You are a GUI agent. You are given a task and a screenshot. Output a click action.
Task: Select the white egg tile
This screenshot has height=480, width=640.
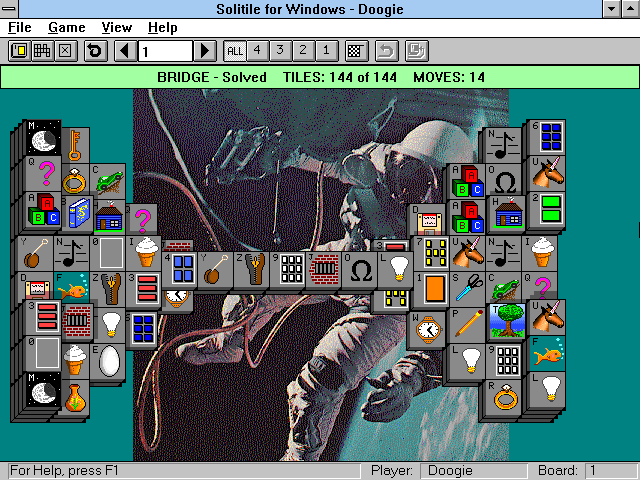click(108, 361)
